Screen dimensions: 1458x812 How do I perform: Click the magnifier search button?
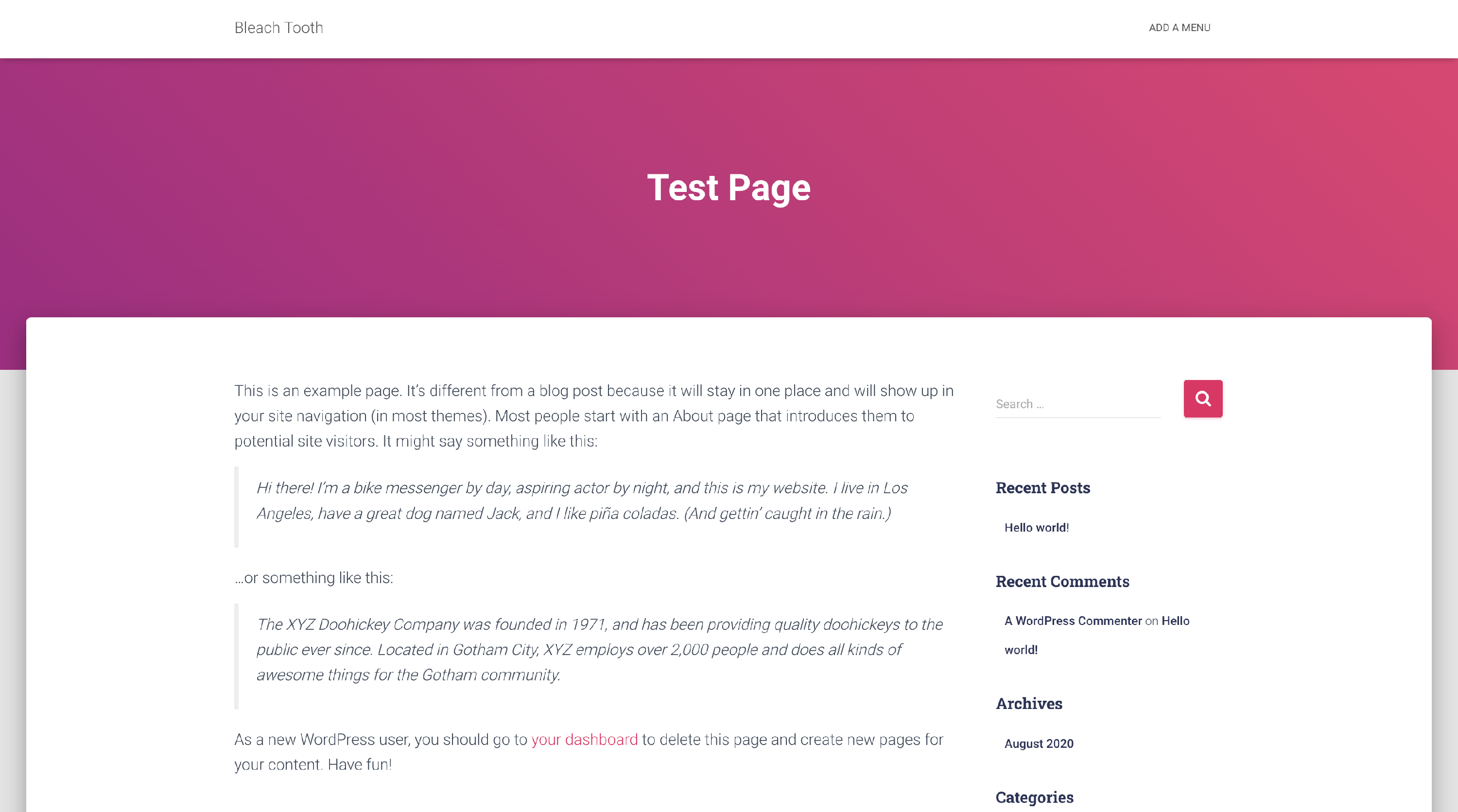coord(1203,398)
